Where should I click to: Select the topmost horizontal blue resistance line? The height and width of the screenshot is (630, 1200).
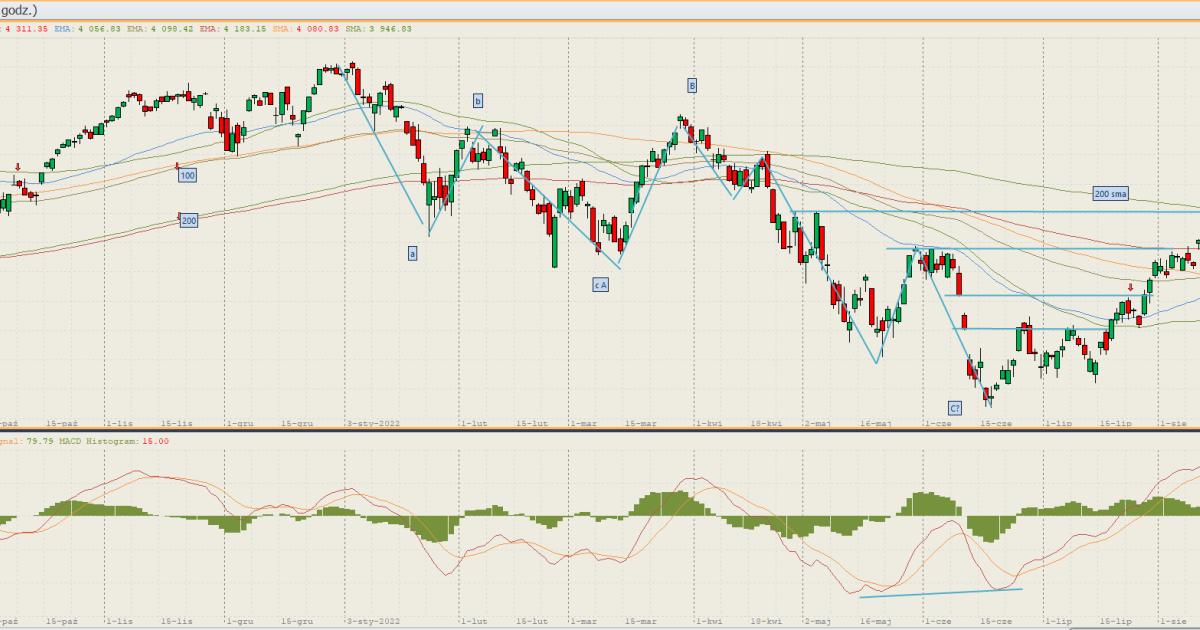[x=1000, y=212]
